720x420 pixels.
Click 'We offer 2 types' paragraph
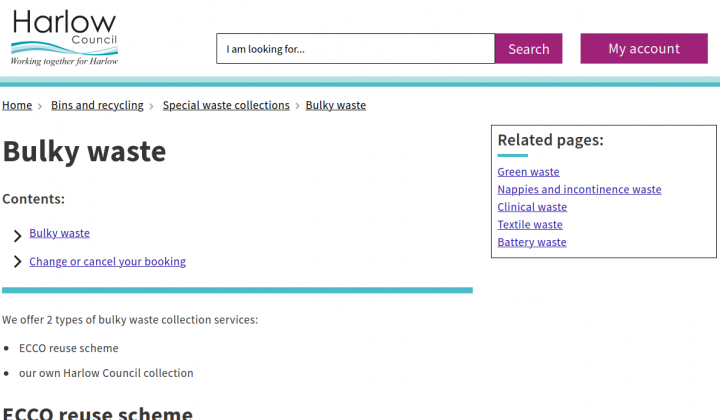coord(130,320)
